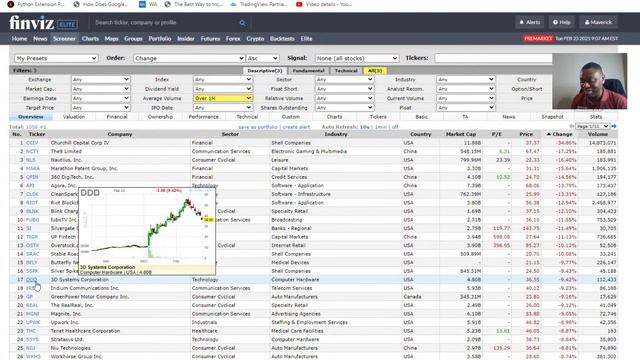Expand the Industry filter dropdown
The height and width of the screenshot is (360, 640).
466,79
